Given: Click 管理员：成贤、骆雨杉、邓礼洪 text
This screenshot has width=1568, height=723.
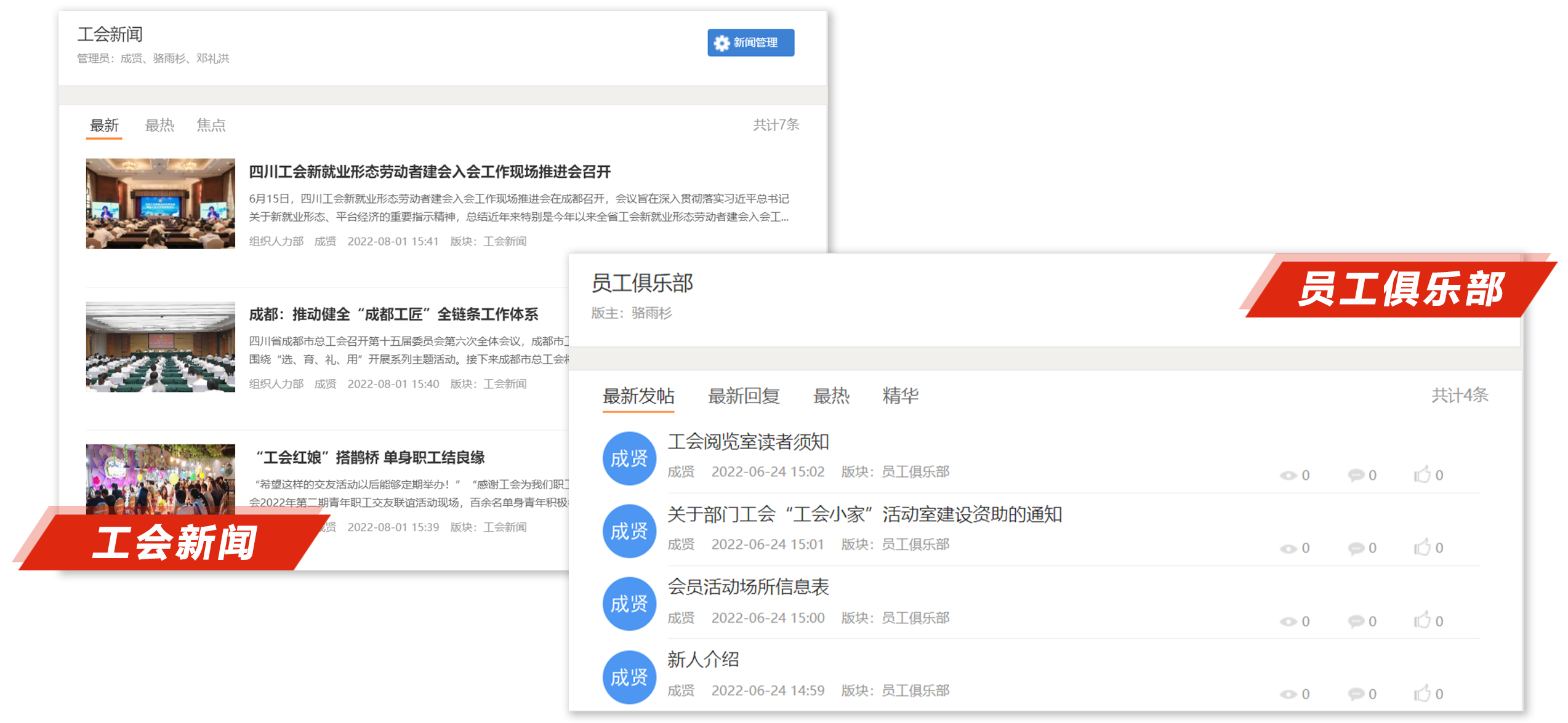Looking at the screenshot, I should point(153,58).
